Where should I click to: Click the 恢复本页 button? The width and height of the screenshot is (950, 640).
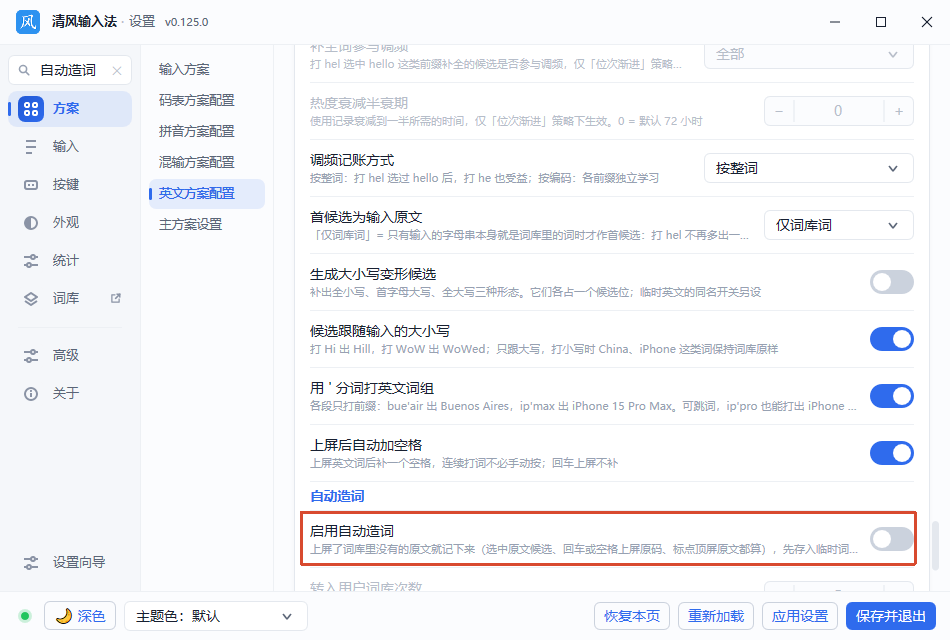point(631,616)
